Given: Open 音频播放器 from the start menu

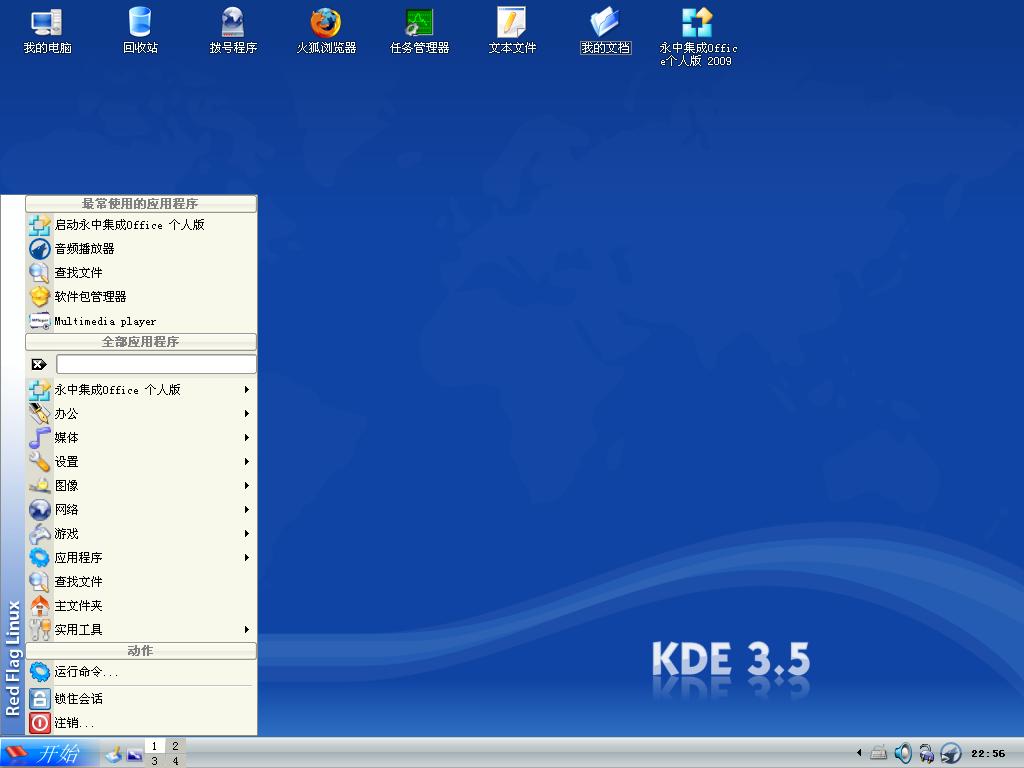Looking at the screenshot, I should [x=141, y=249].
